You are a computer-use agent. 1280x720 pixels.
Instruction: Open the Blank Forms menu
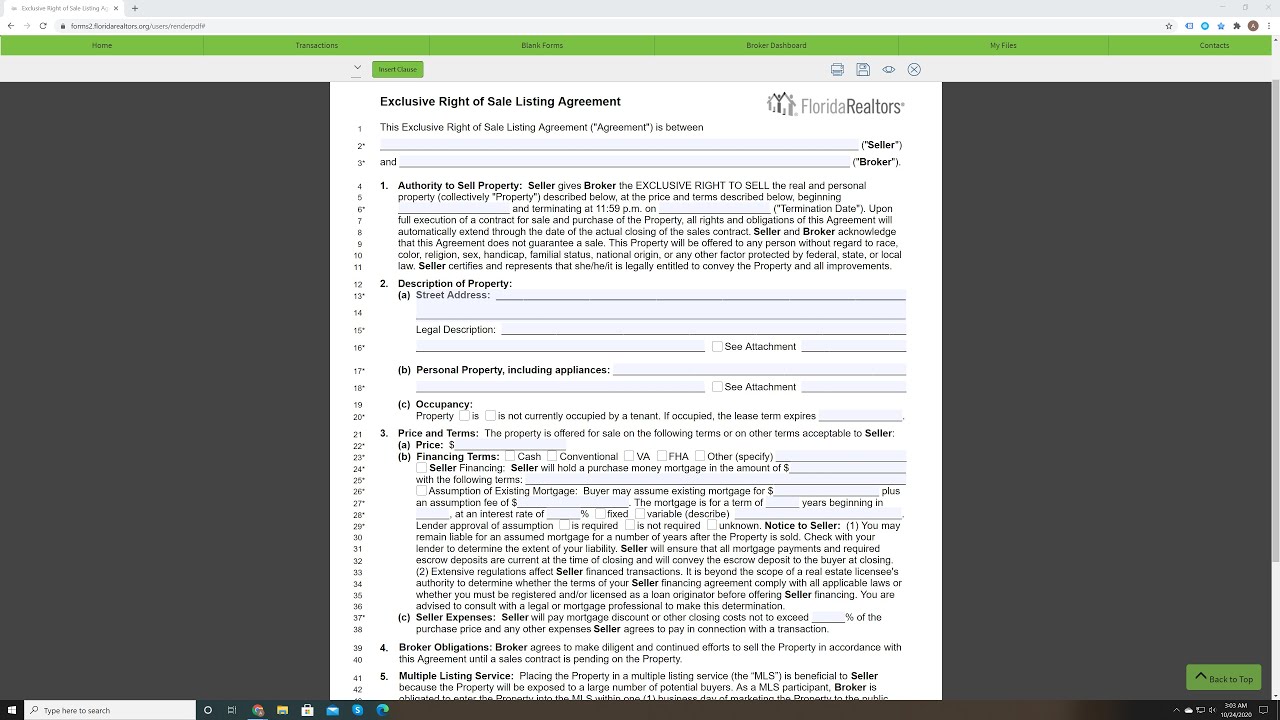point(542,45)
